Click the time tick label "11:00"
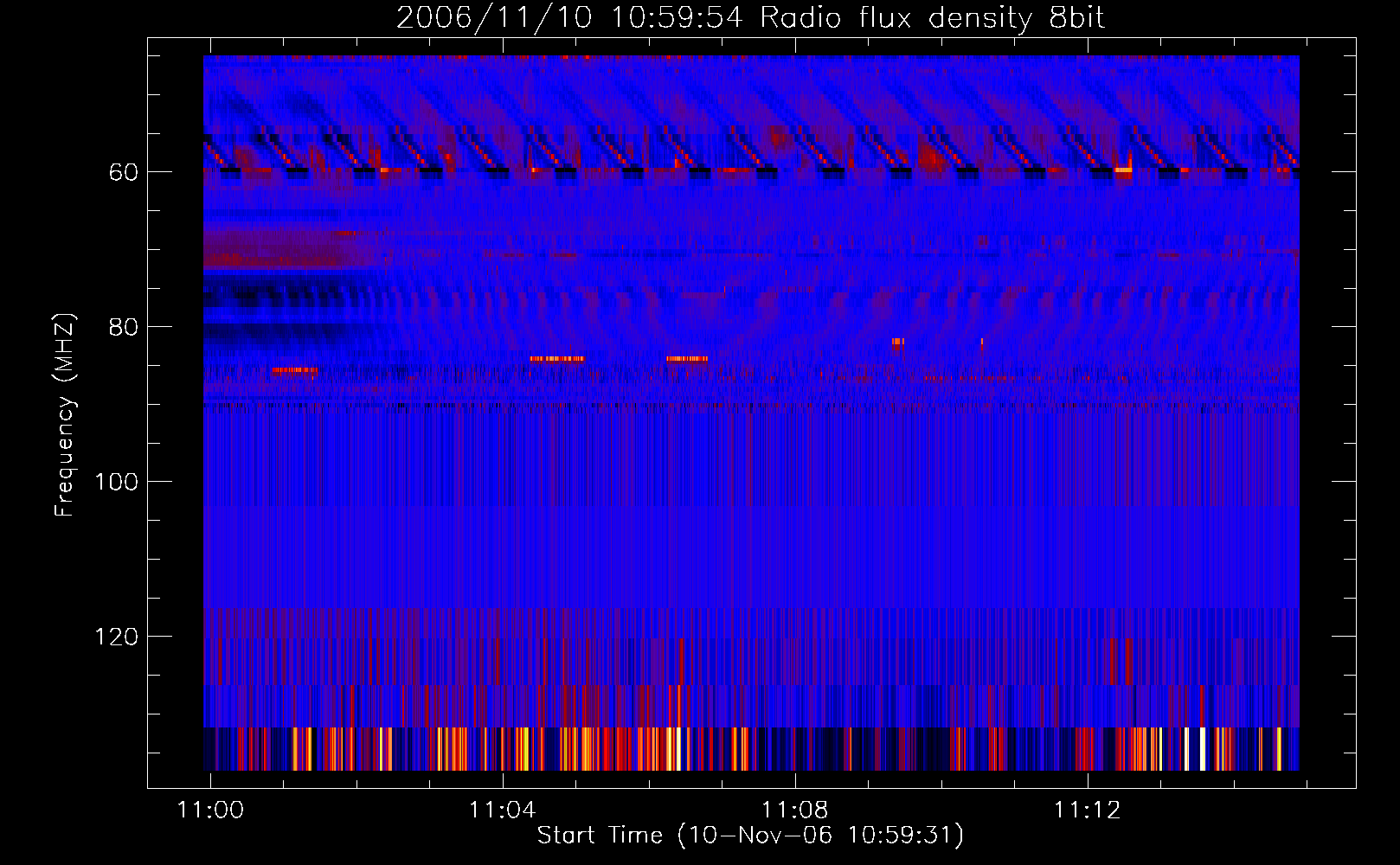 (x=210, y=810)
